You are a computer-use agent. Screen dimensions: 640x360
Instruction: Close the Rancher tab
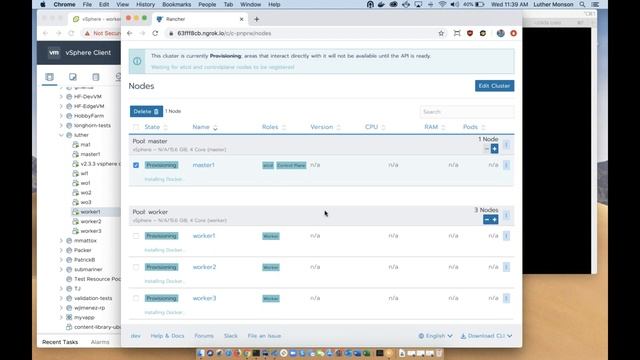click(x=241, y=19)
